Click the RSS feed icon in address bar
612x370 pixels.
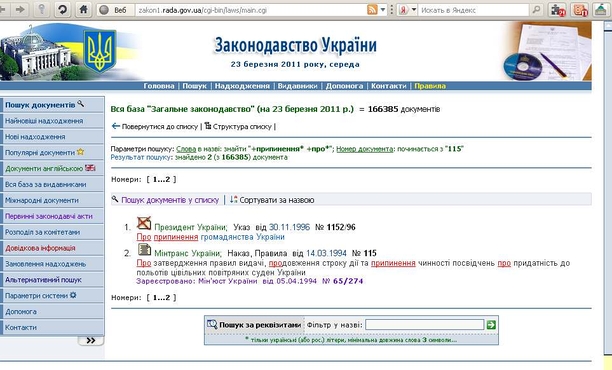coord(372,10)
